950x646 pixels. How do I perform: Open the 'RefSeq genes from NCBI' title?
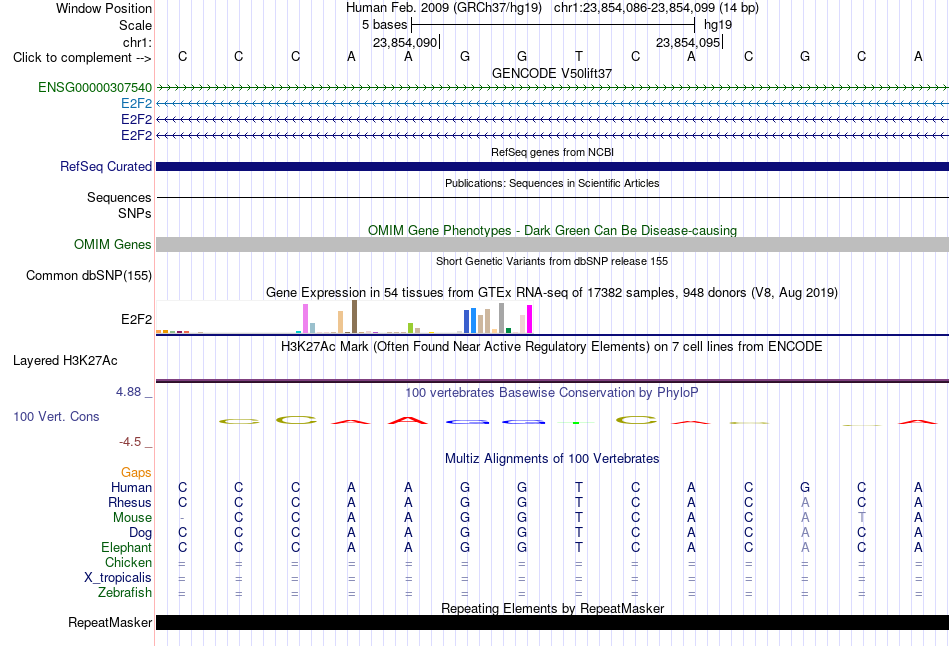click(x=552, y=152)
